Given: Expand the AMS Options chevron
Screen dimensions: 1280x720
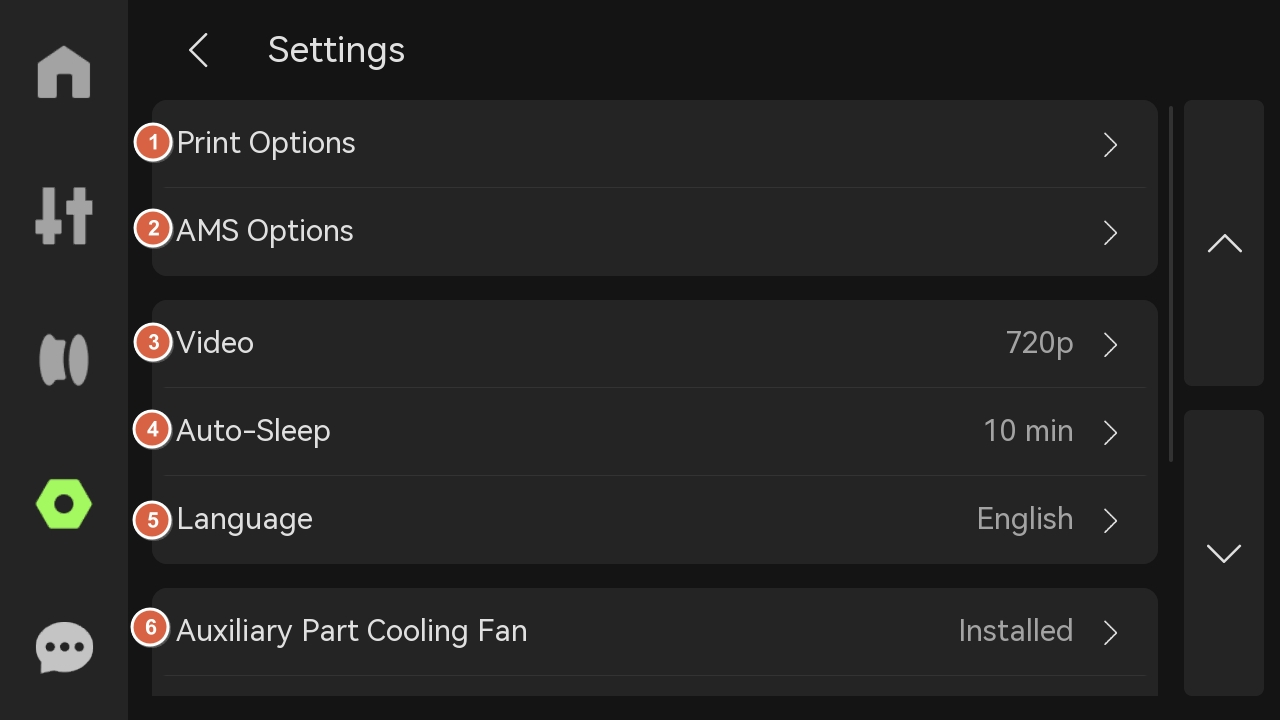Looking at the screenshot, I should point(1110,233).
